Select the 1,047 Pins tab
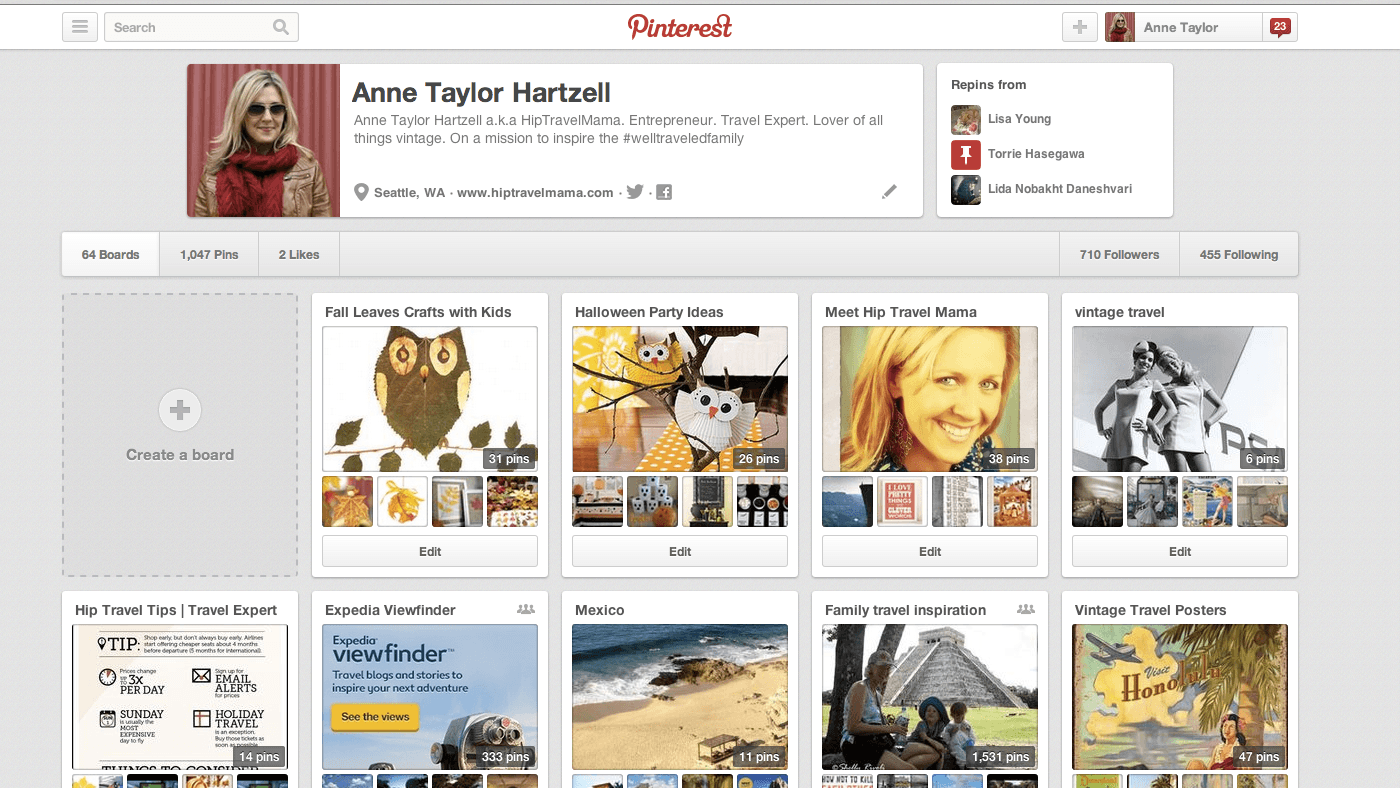This screenshot has width=1400, height=788. (x=209, y=255)
